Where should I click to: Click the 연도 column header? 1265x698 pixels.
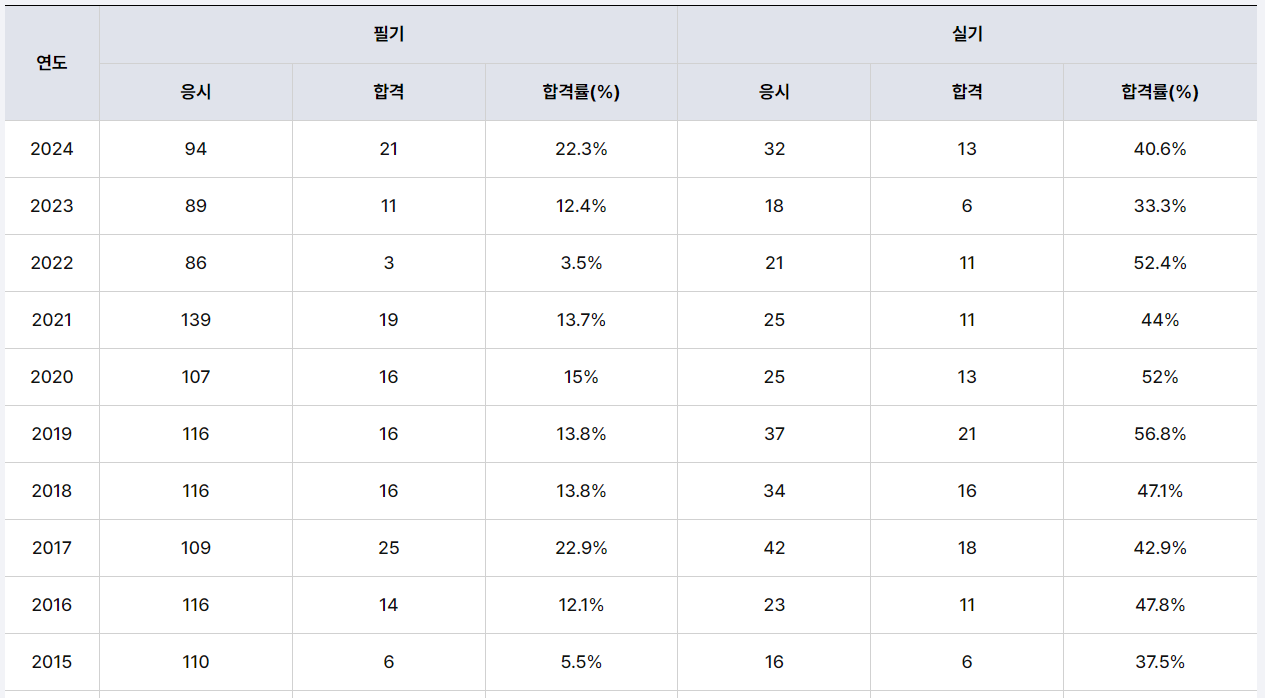click(52, 63)
